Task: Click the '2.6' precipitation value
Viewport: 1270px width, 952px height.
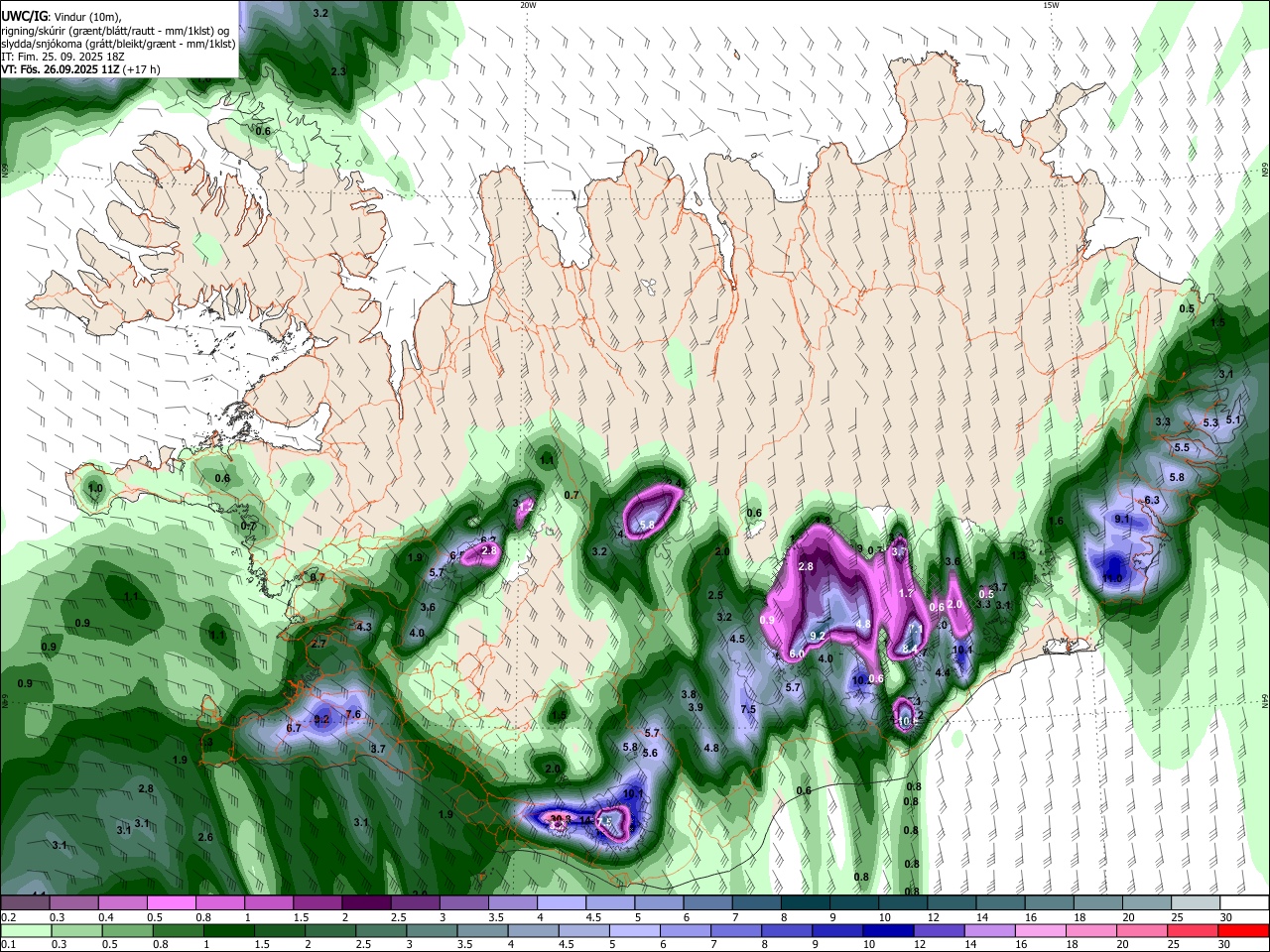Action: tap(205, 838)
